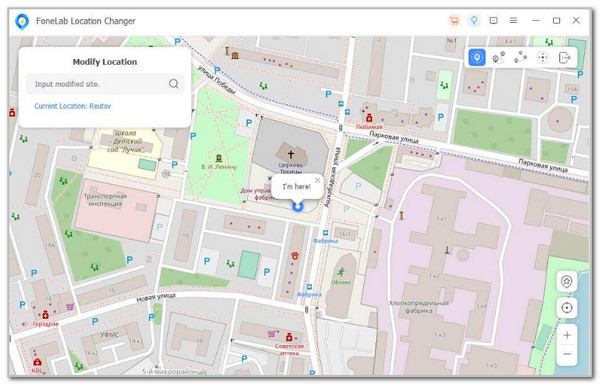
Task: Click the church cross icon on map
Action: pos(291,155)
